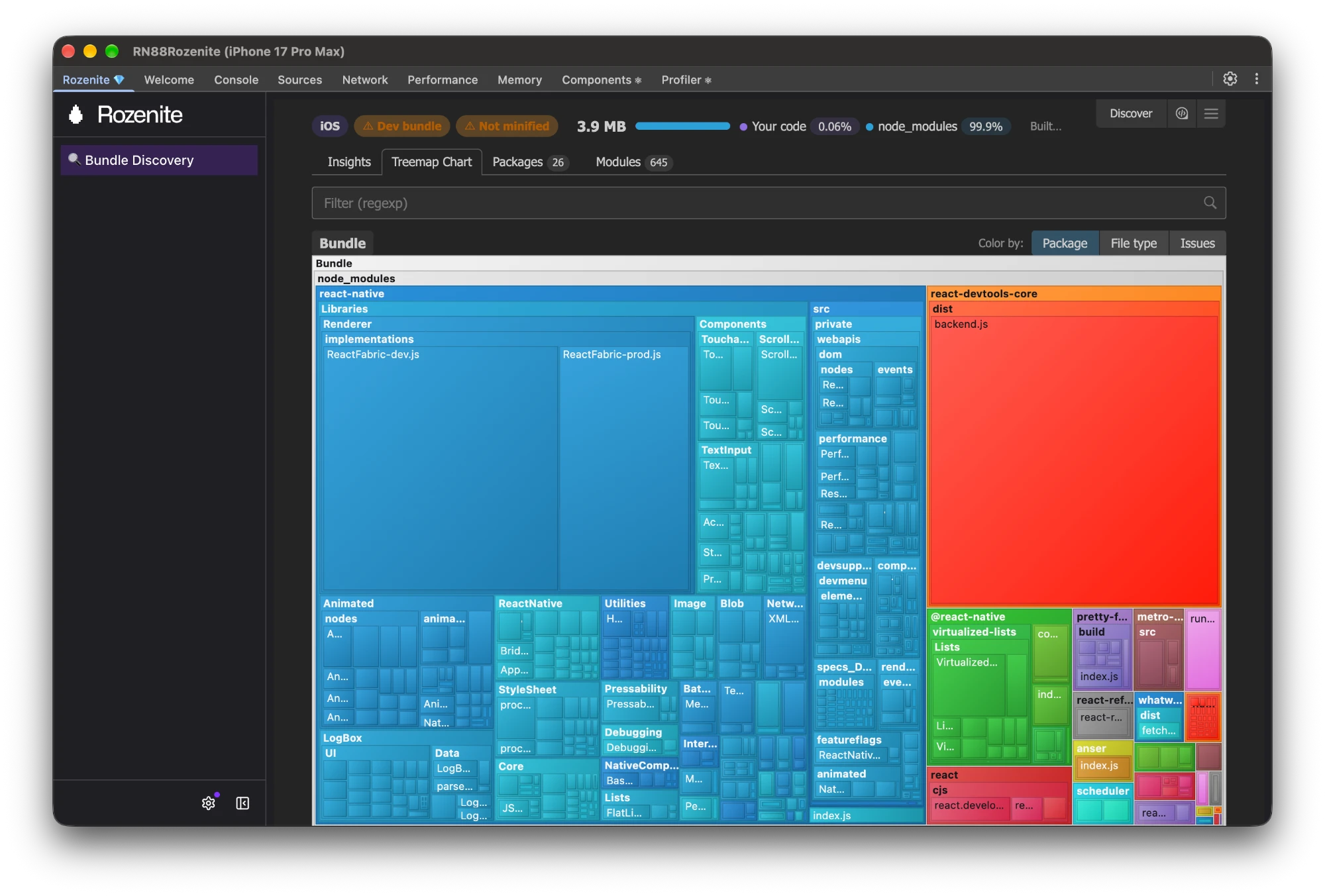Color treemap by File type
Image resolution: width=1325 pixels, height=896 pixels.
(1134, 243)
